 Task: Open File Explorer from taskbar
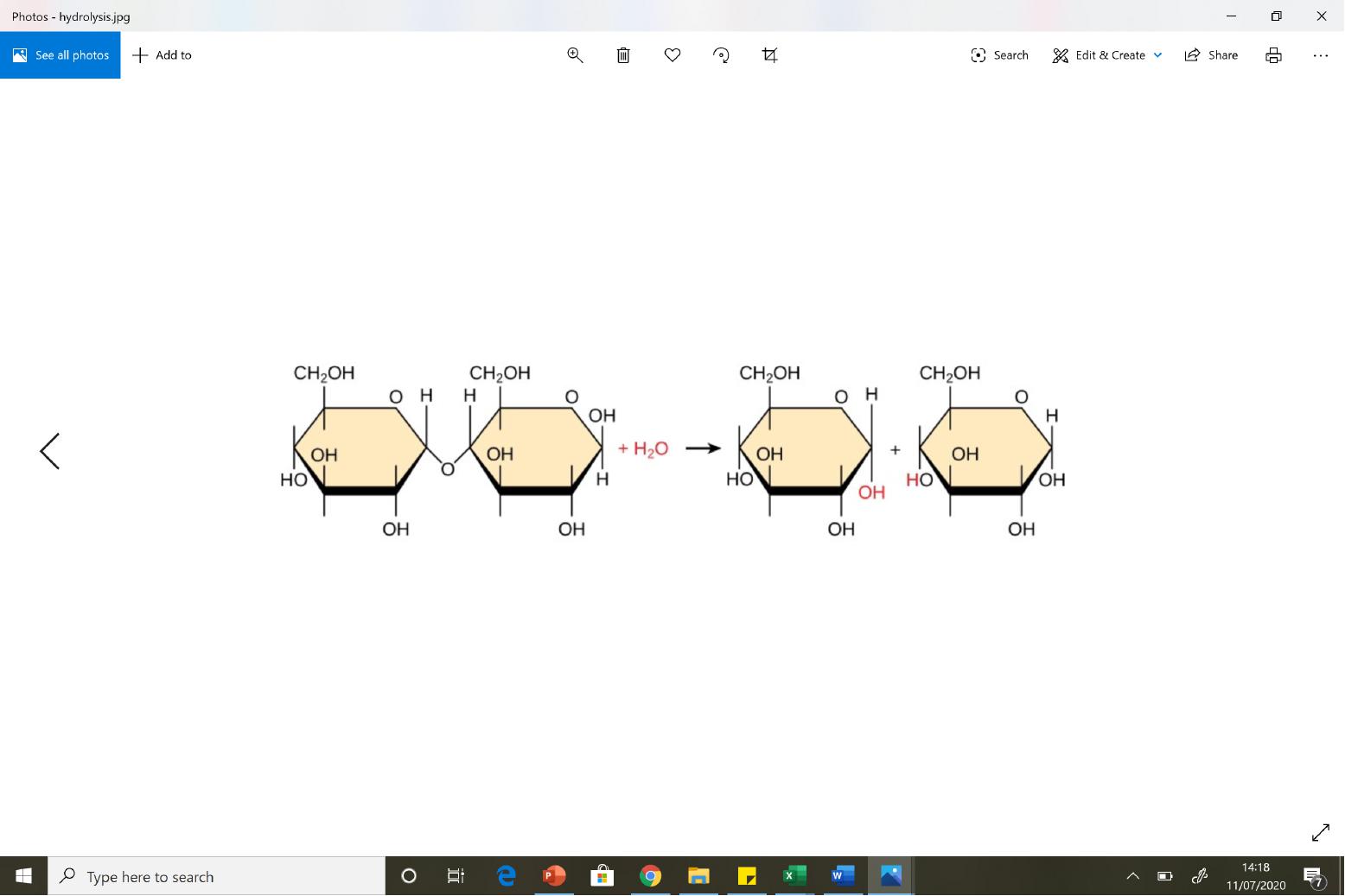pos(698,876)
